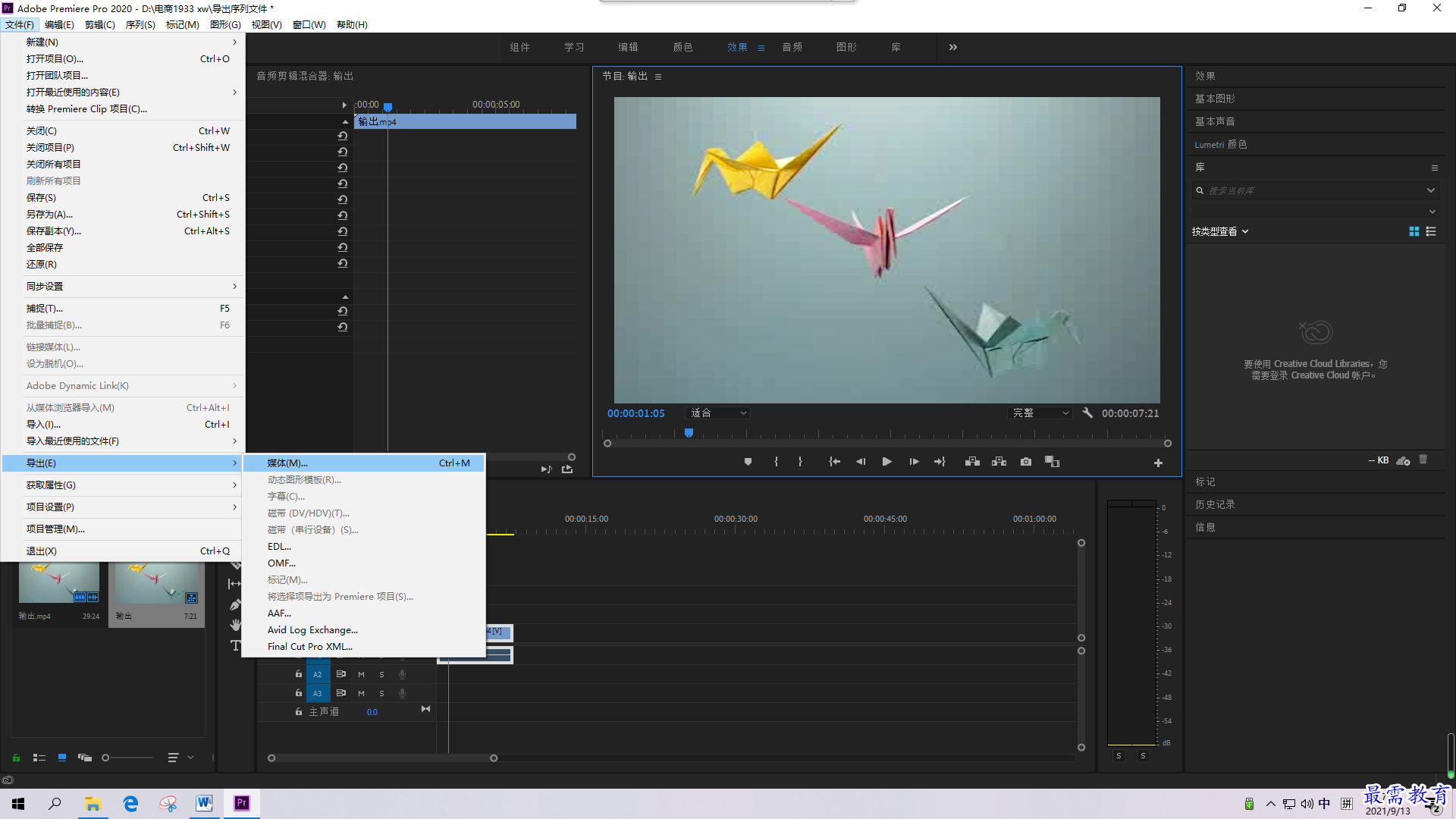
Task: Click the Add Marker button in Program monitor
Action: (748, 462)
